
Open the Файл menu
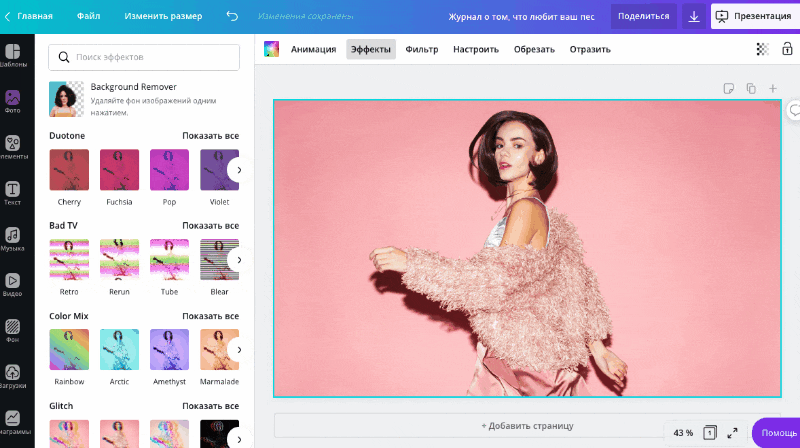89,16
